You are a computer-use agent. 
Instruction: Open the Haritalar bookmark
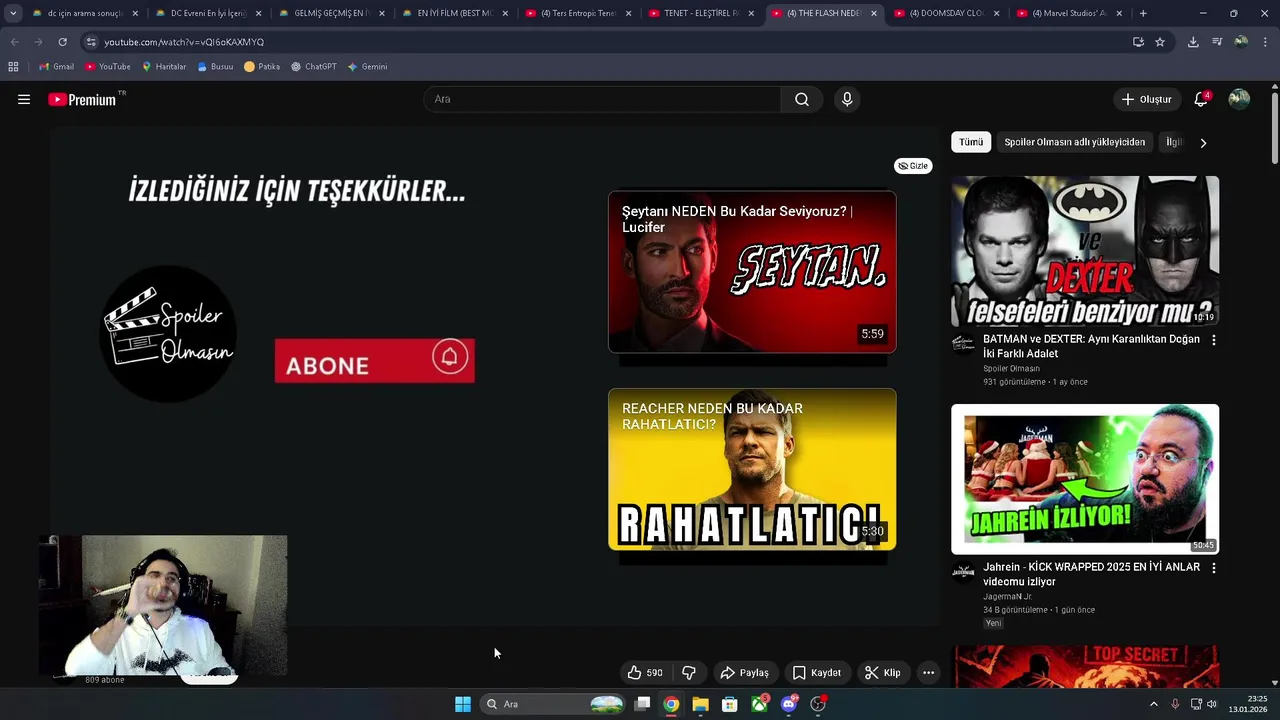pyautogui.click(x=164, y=67)
